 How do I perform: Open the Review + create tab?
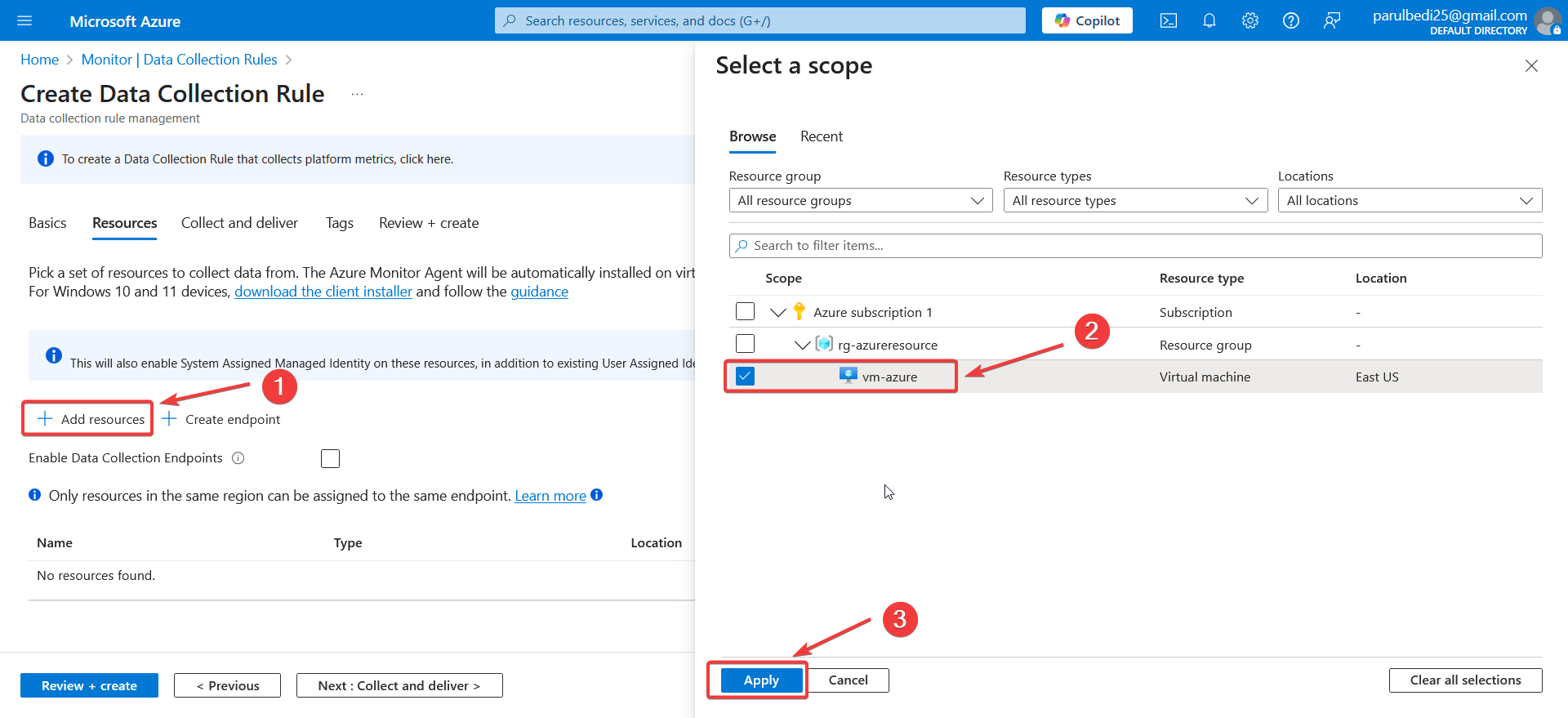[429, 223]
